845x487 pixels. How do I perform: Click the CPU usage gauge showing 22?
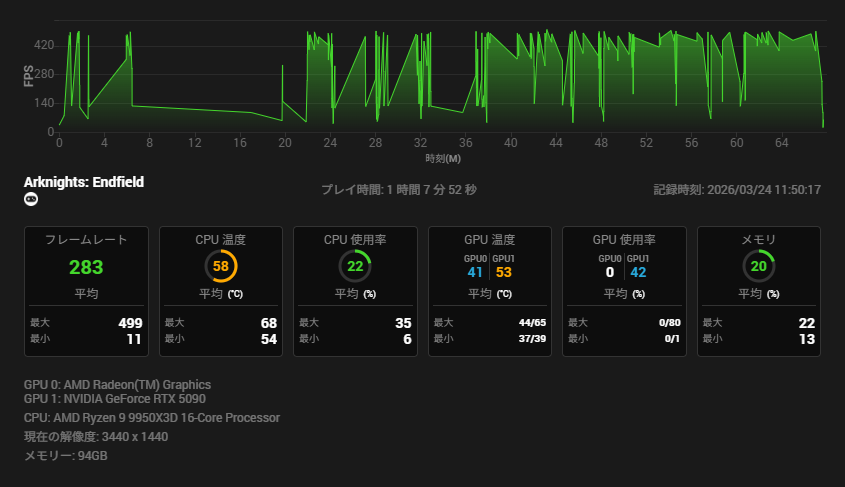tap(355, 266)
